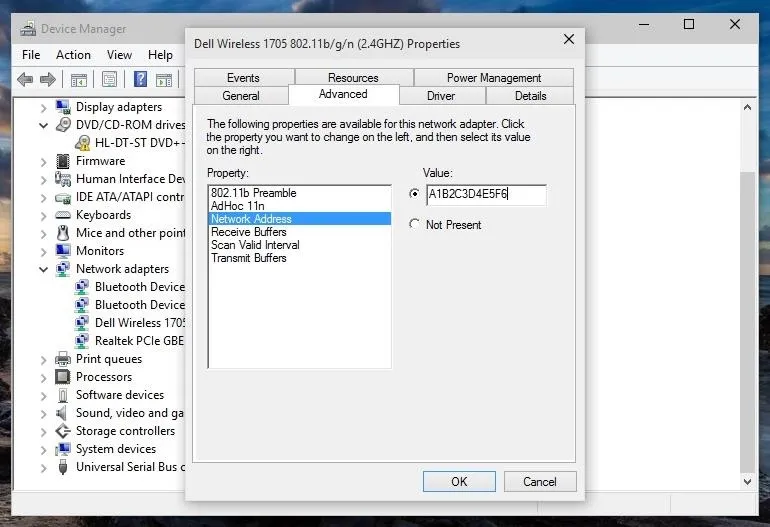Click the HL-DT-ST DVD drive warning icon

tap(82, 142)
